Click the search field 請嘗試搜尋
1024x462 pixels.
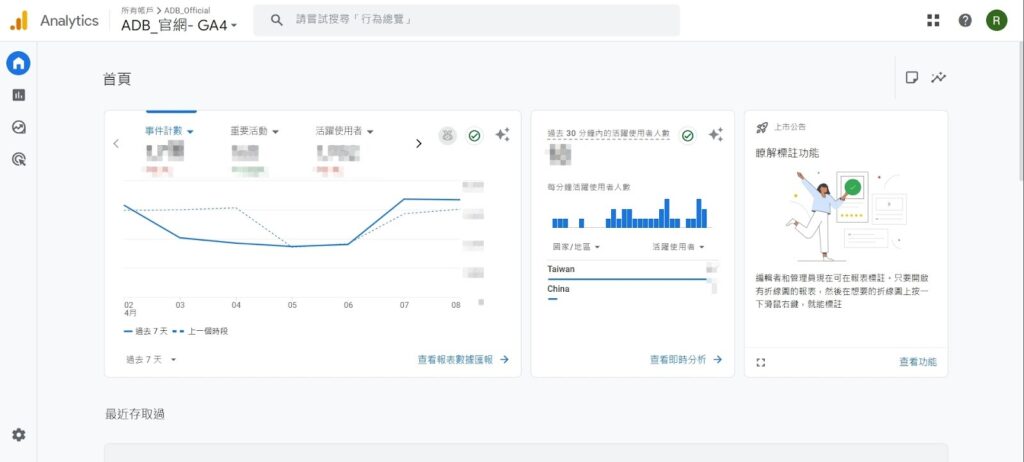466,20
